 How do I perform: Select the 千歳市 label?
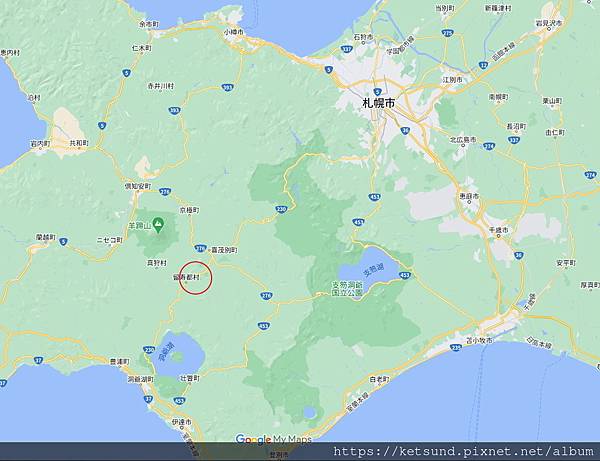pyautogui.click(x=499, y=230)
